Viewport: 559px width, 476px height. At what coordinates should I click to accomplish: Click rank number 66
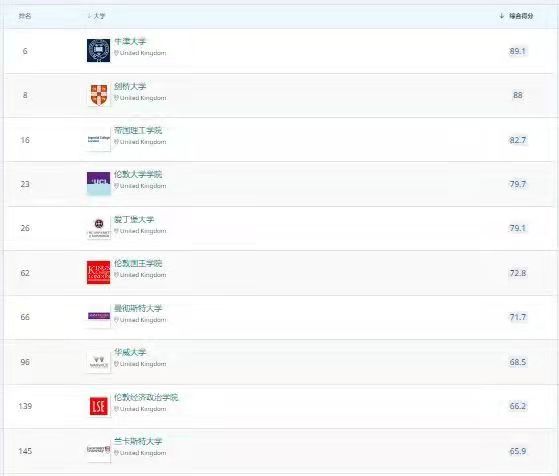click(25, 317)
